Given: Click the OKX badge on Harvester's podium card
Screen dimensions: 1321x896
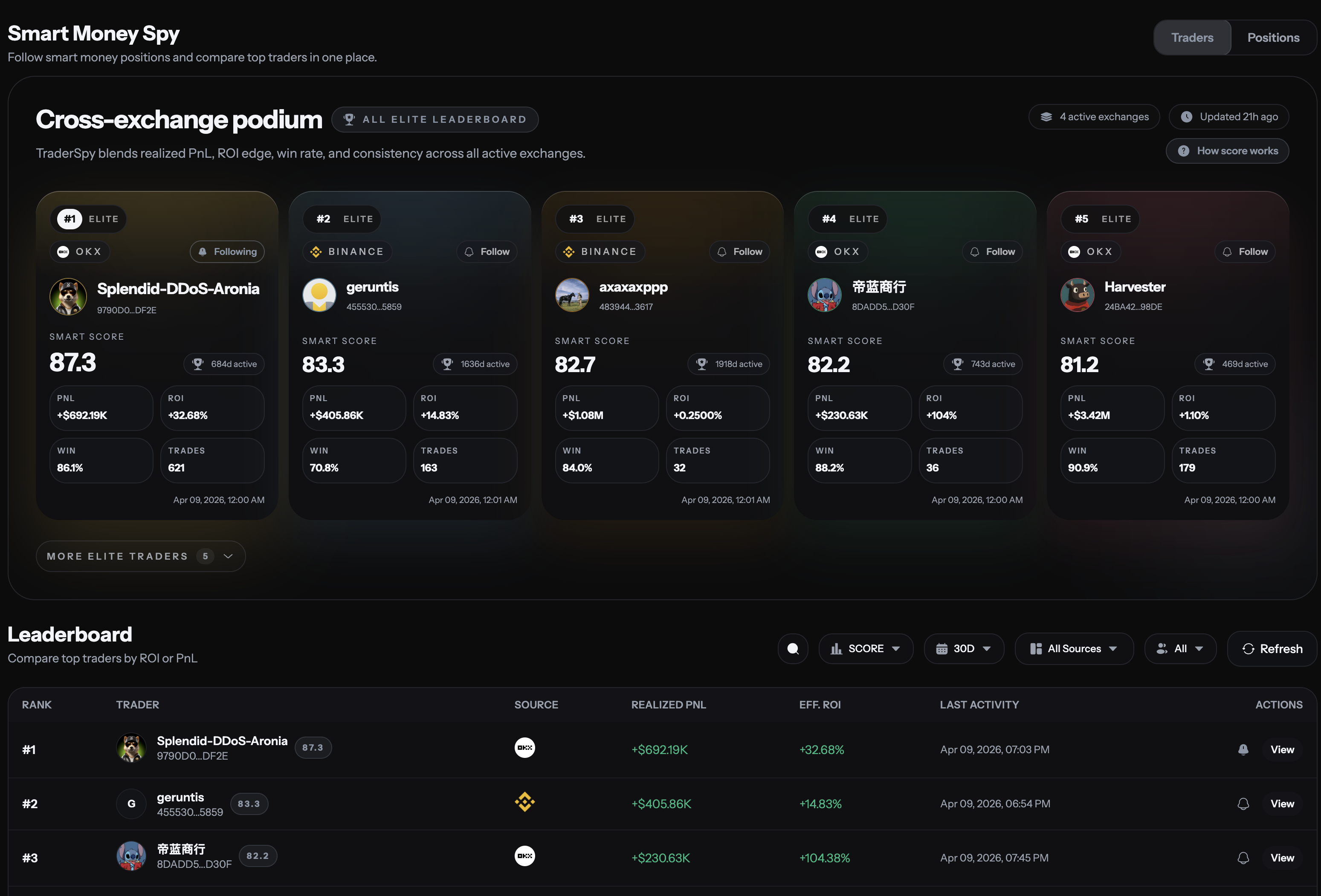Looking at the screenshot, I should tap(1090, 251).
